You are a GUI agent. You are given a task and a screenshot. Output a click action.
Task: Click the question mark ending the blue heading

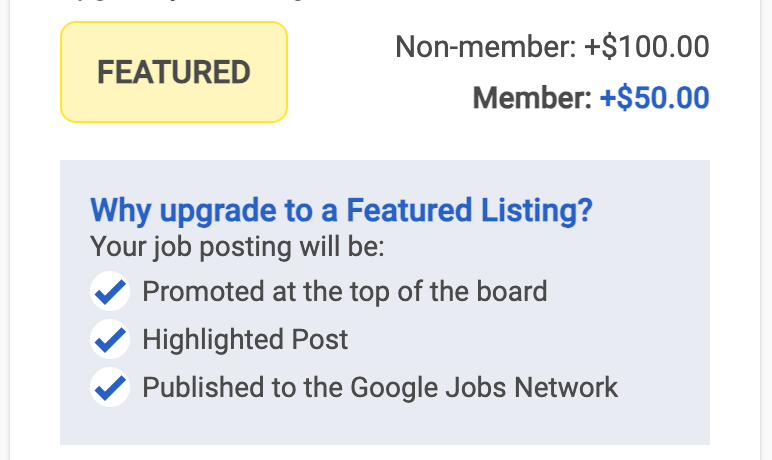click(x=585, y=210)
